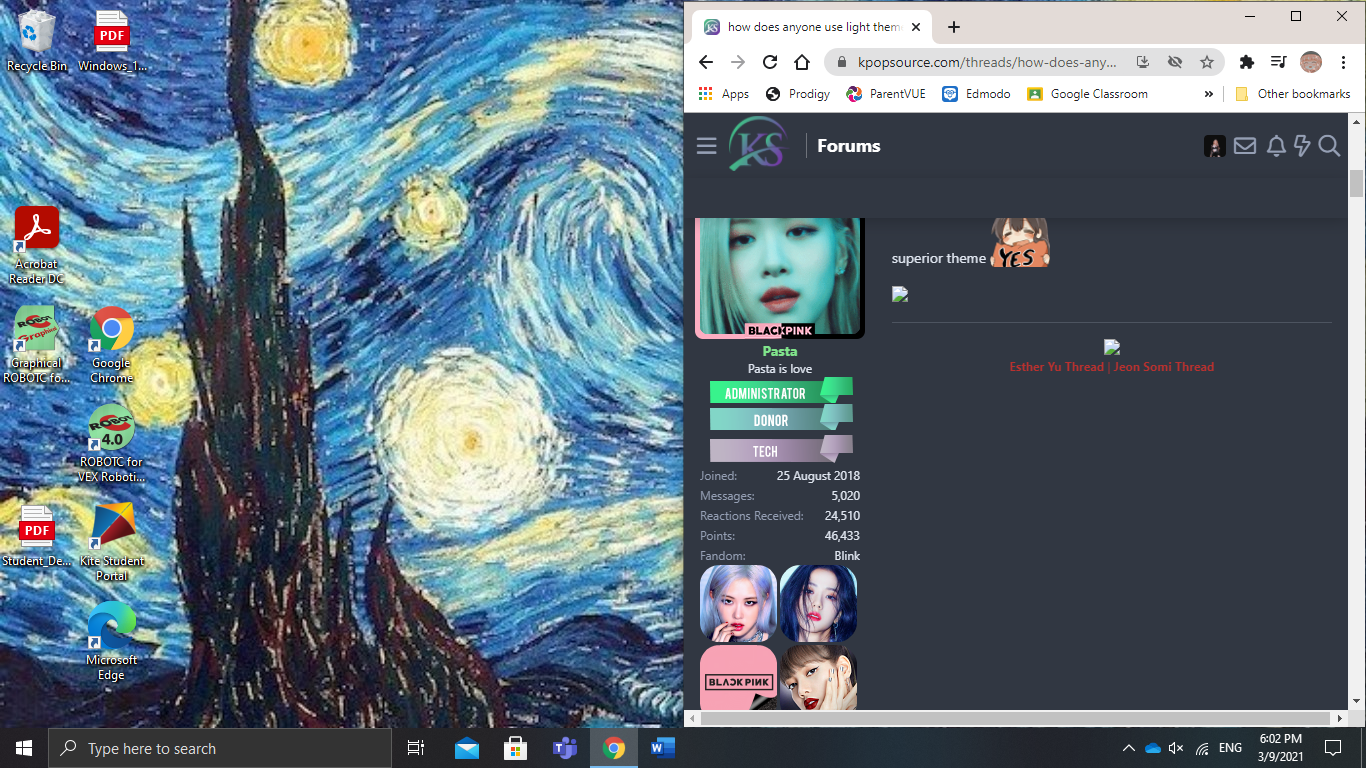Select the Recycle Bin desktop icon
This screenshot has width=1366, height=768.
point(37,41)
